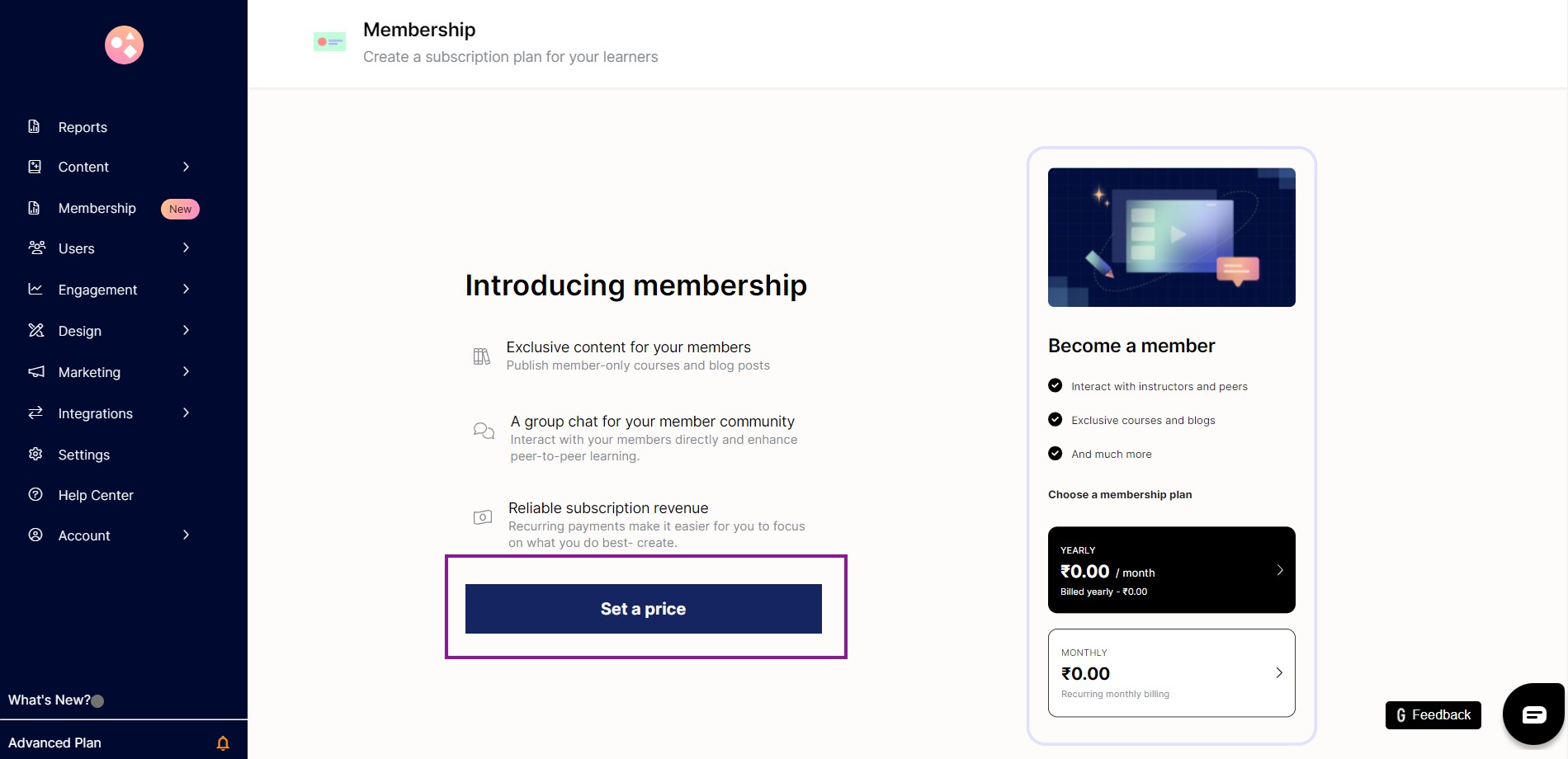Viewport: 1568px width, 759px height.
Task: Open the Feedback button
Action: pyautogui.click(x=1433, y=715)
